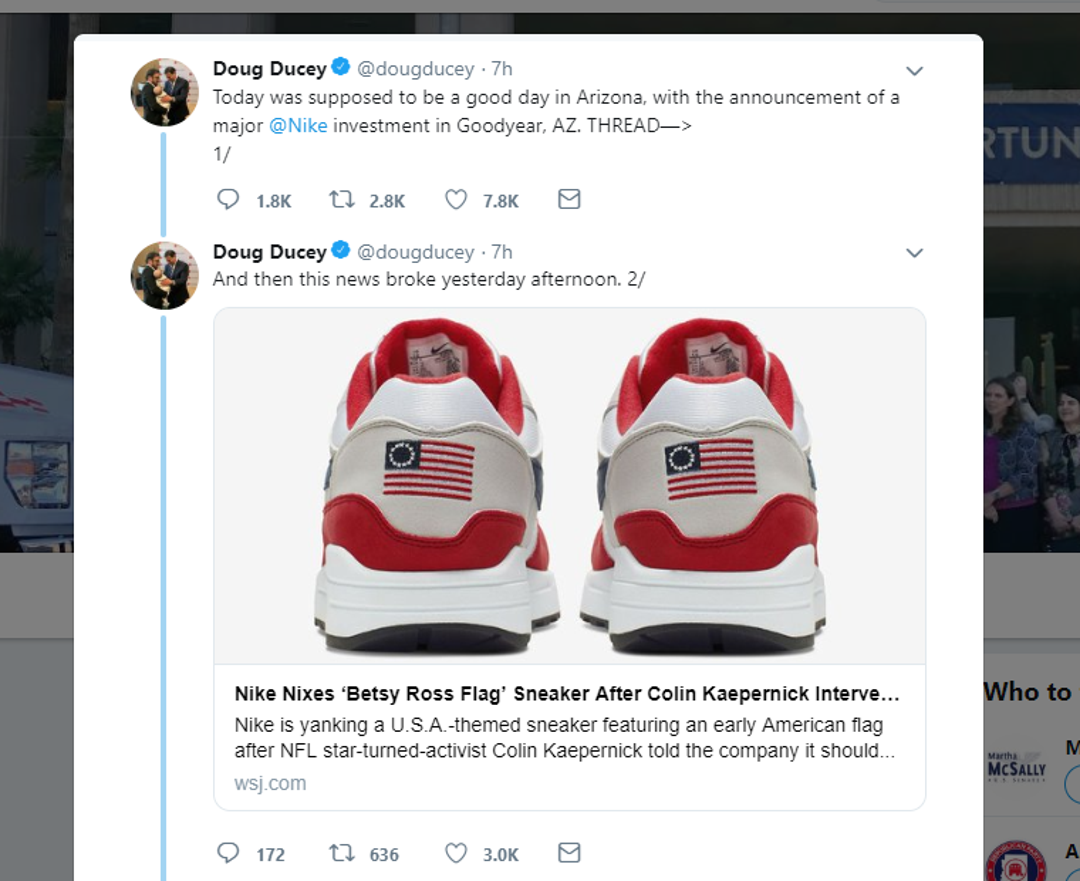Open the Betsy Ross sneaker image card
The image size is (1080, 881).
569,486
